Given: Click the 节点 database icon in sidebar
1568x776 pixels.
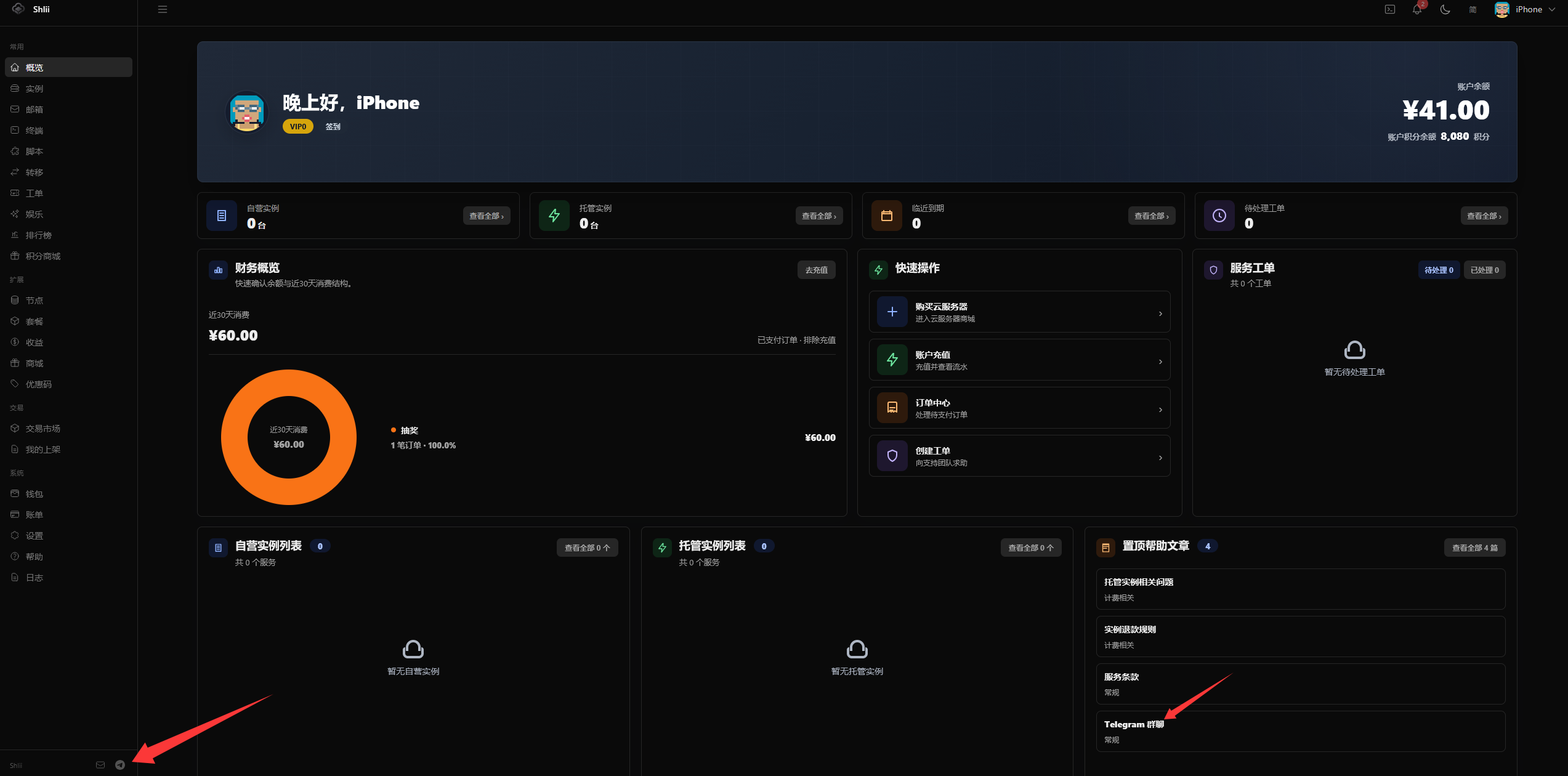Looking at the screenshot, I should pyautogui.click(x=15, y=300).
